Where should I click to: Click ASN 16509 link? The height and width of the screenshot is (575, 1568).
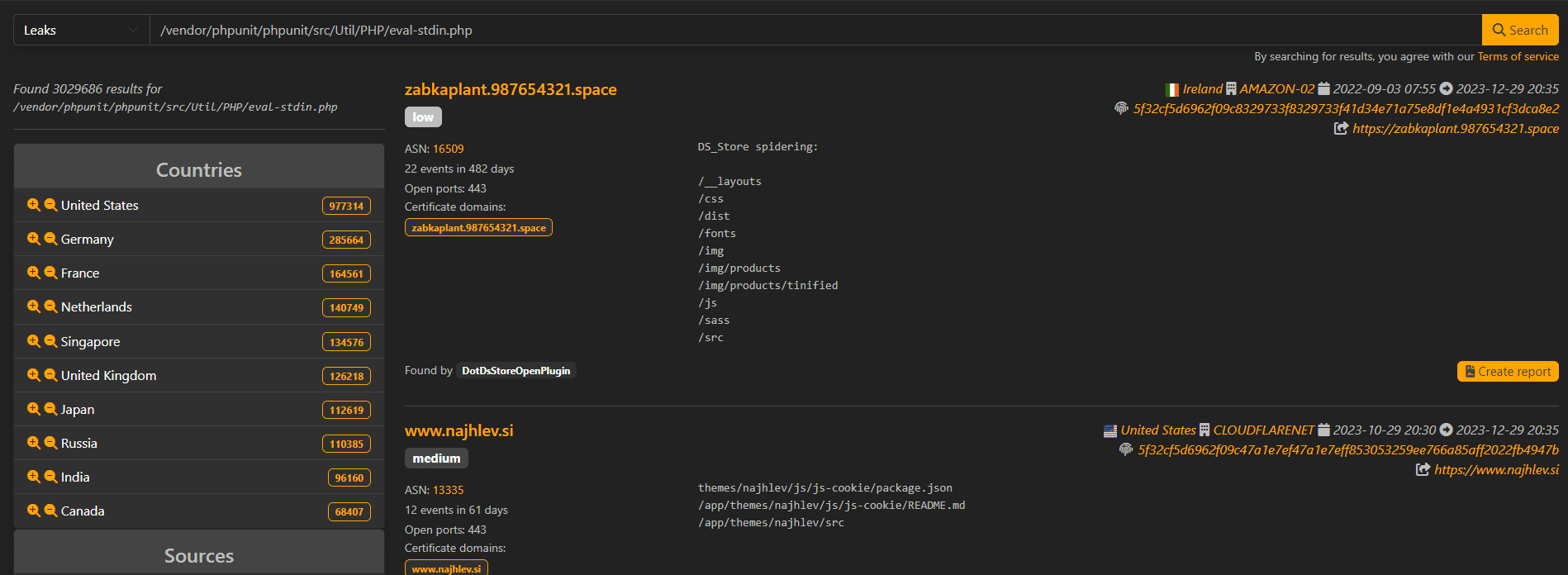point(448,149)
